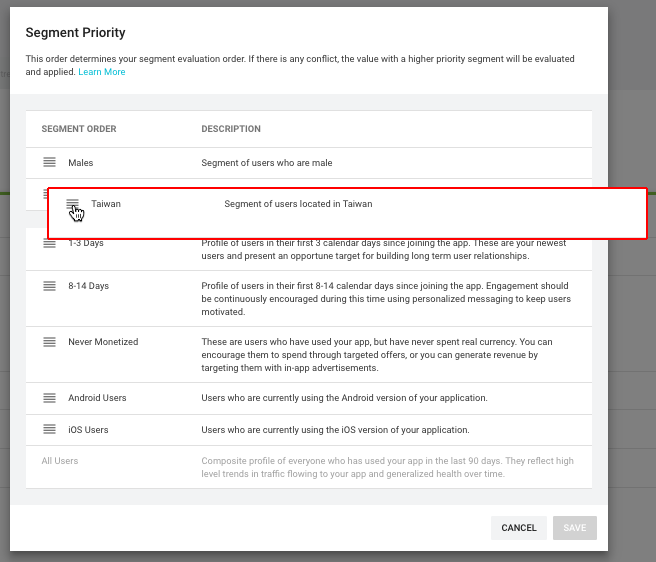This screenshot has width=656, height=562.
Task: Select the Taiwan segment label
Action: 106,204
